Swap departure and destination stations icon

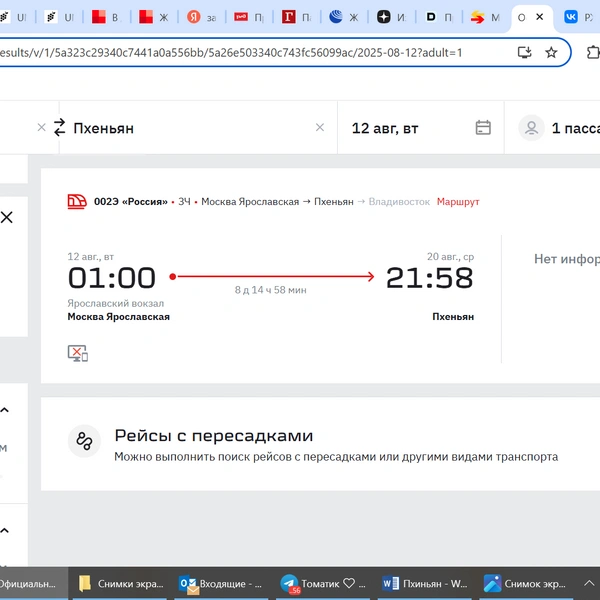[59, 127]
